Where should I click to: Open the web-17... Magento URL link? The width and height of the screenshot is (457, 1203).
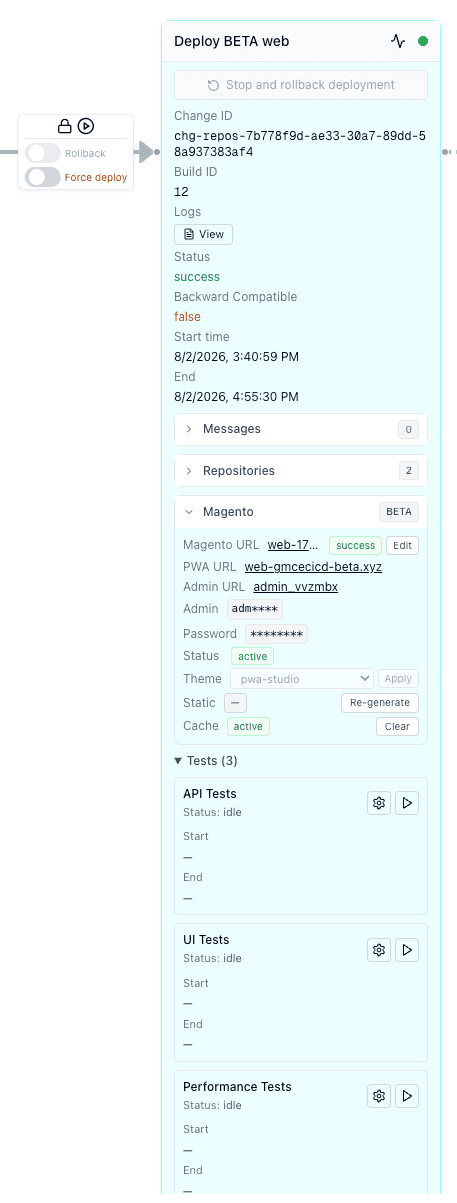tap(294, 545)
